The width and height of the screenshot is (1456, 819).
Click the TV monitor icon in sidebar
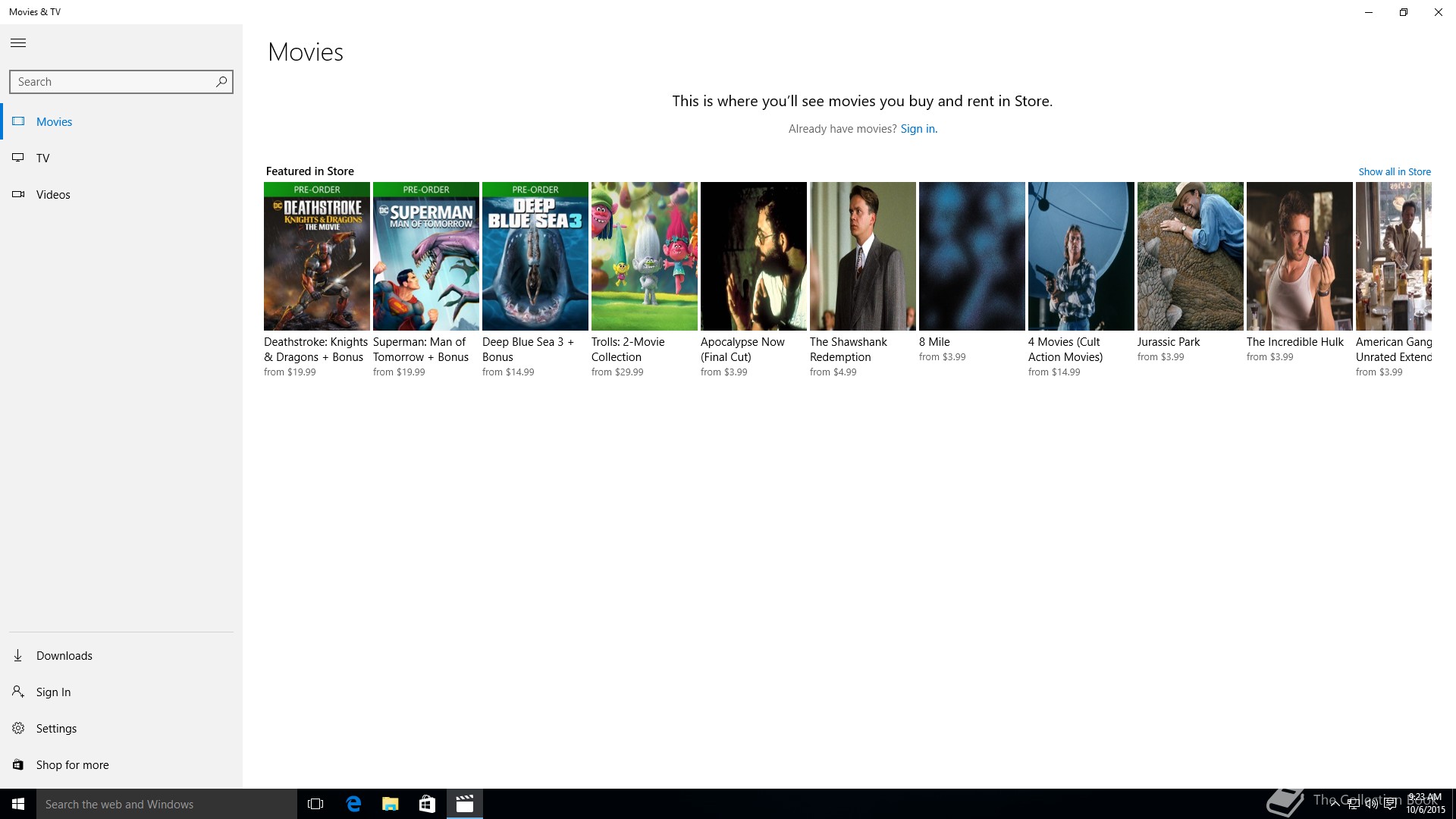pos(18,158)
